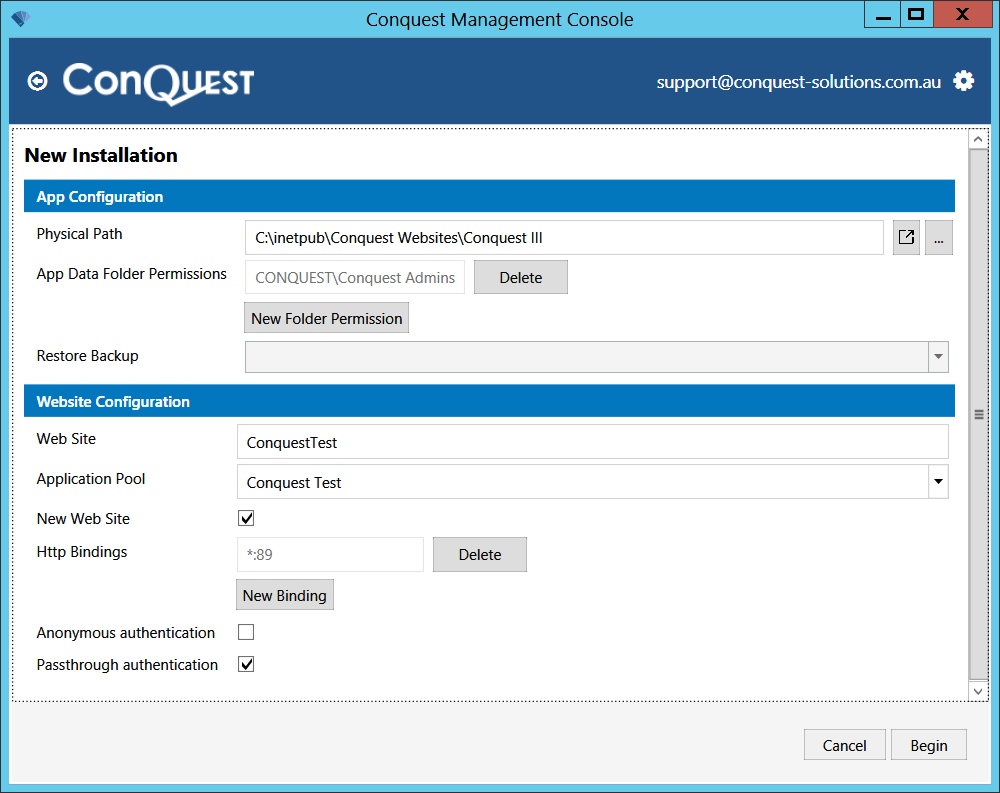Untick the New Web Site checkbox
The width and height of the screenshot is (1000, 793).
[246, 518]
